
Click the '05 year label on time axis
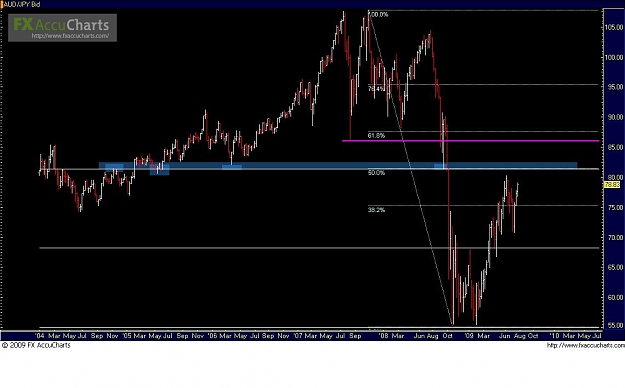(x=126, y=336)
